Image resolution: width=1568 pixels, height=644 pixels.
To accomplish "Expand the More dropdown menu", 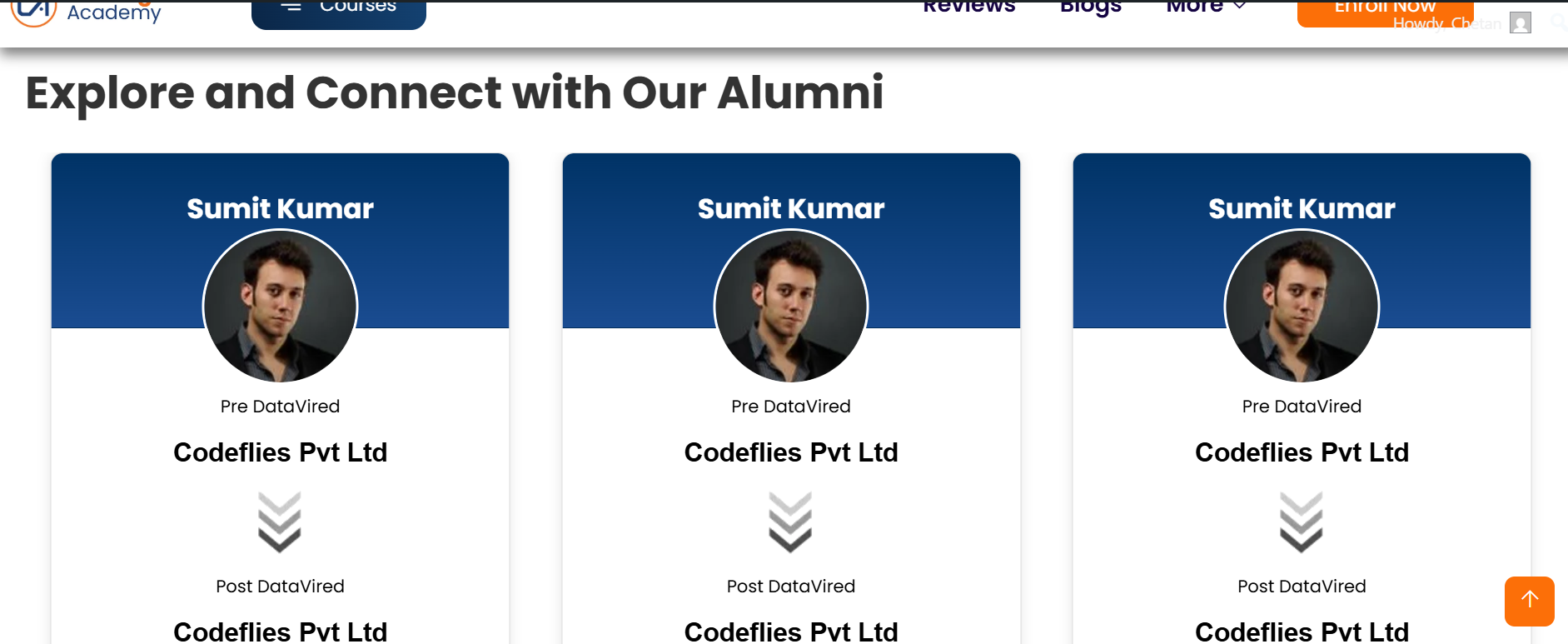I will pos(1195,7).
